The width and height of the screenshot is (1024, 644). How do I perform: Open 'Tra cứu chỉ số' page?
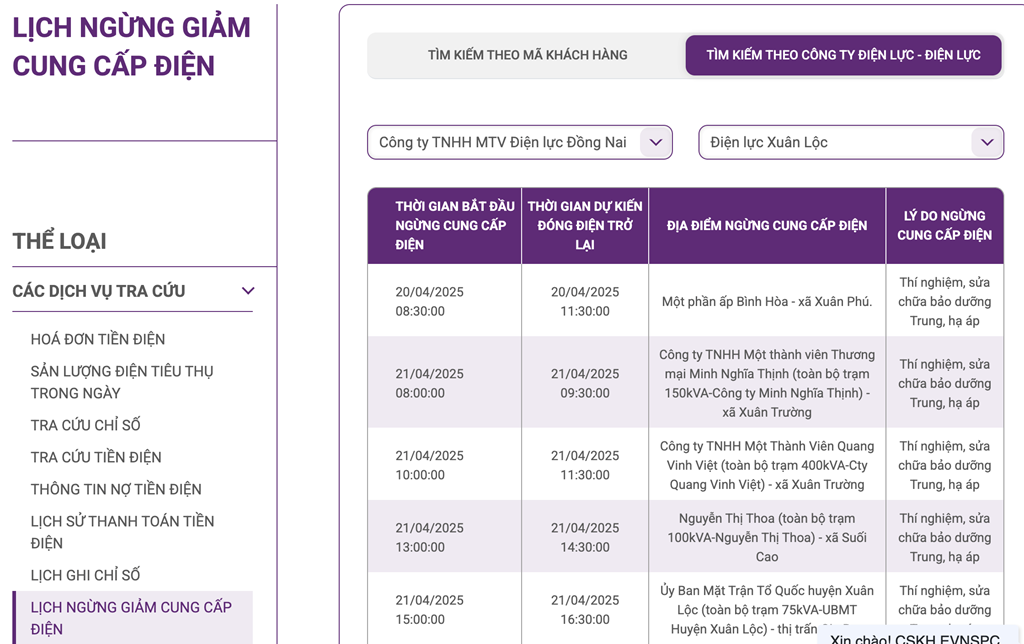[x=85, y=425]
